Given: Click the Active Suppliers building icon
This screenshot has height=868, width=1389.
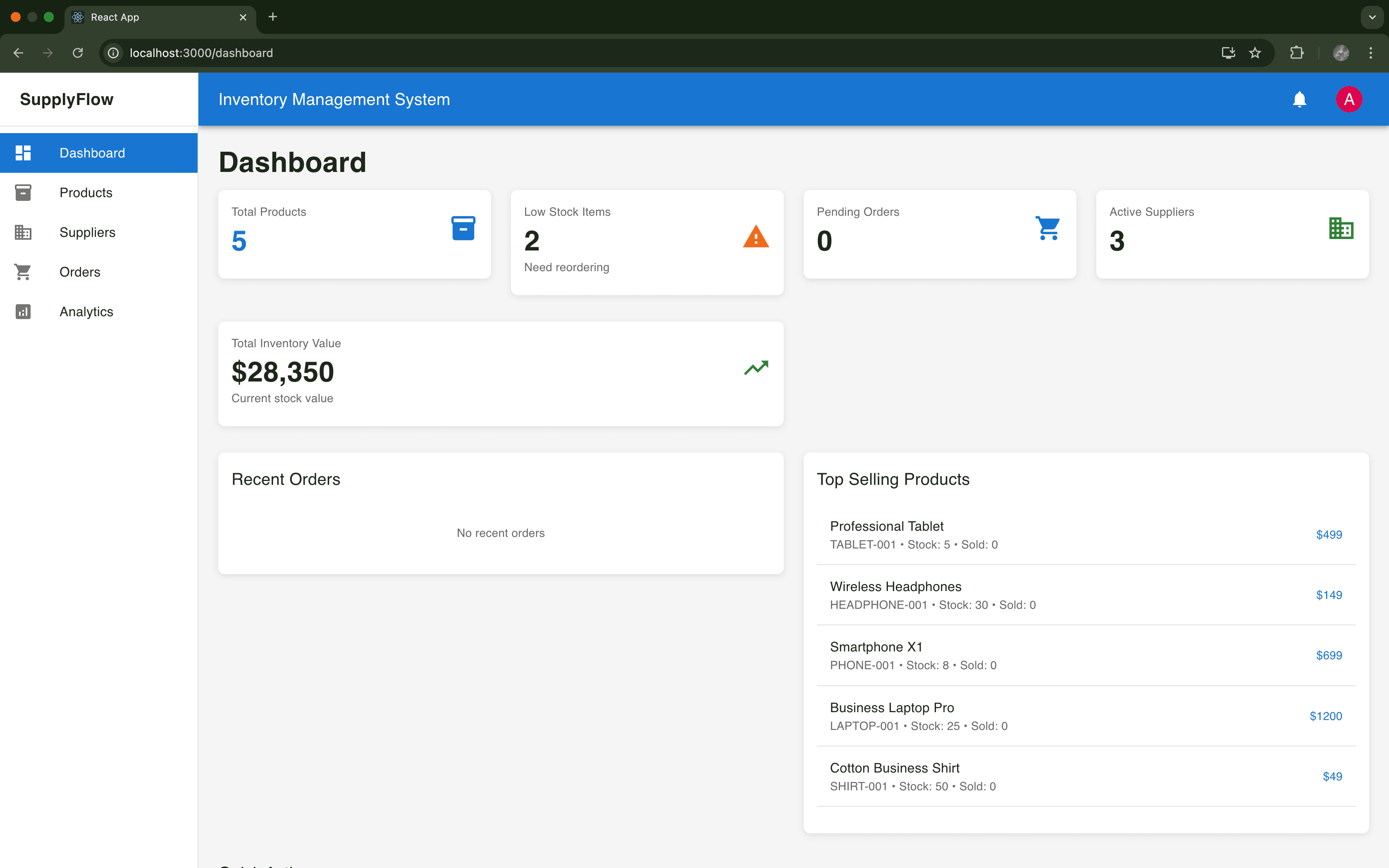Looking at the screenshot, I should (1341, 228).
